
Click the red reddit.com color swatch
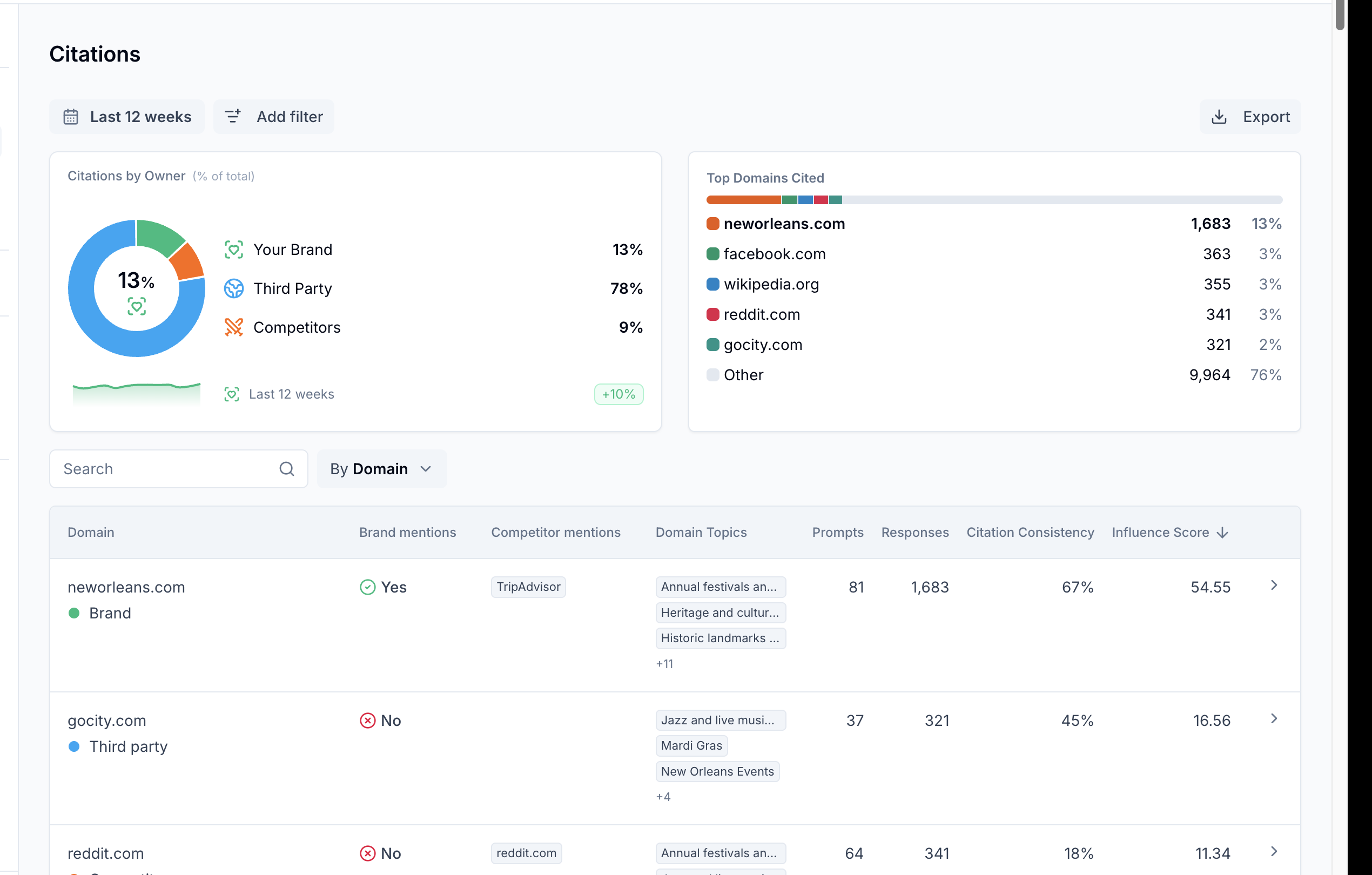click(713, 314)
